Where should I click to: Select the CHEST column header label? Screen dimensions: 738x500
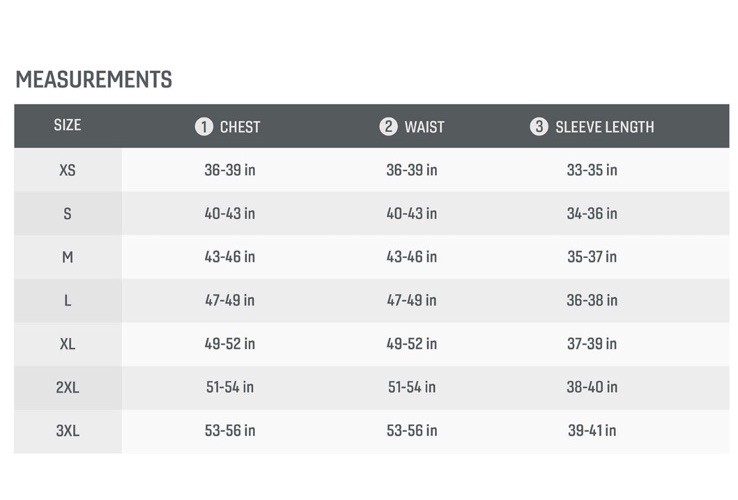pos(240,127)
